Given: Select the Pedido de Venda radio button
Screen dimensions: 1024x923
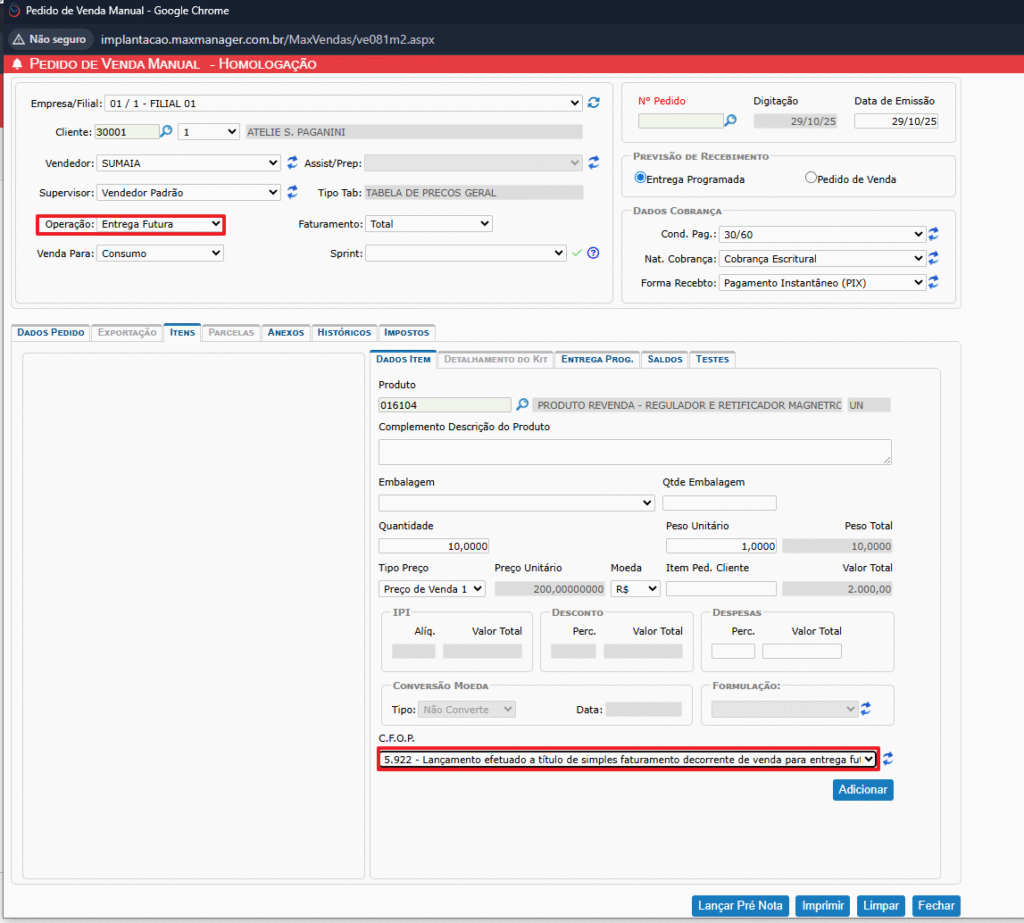Looking at the screenshot, I should point(812,179).
